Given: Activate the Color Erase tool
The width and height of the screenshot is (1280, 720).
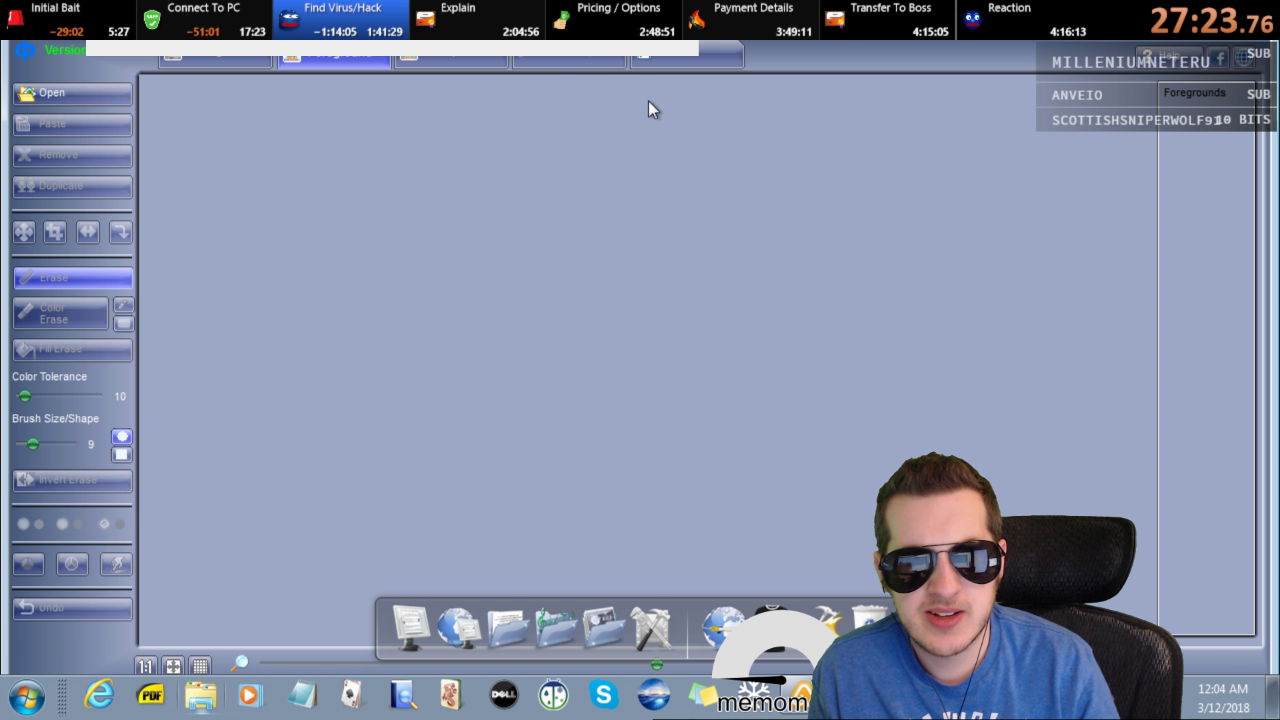Looking at the screenshot, I should [x=60, y=313].
